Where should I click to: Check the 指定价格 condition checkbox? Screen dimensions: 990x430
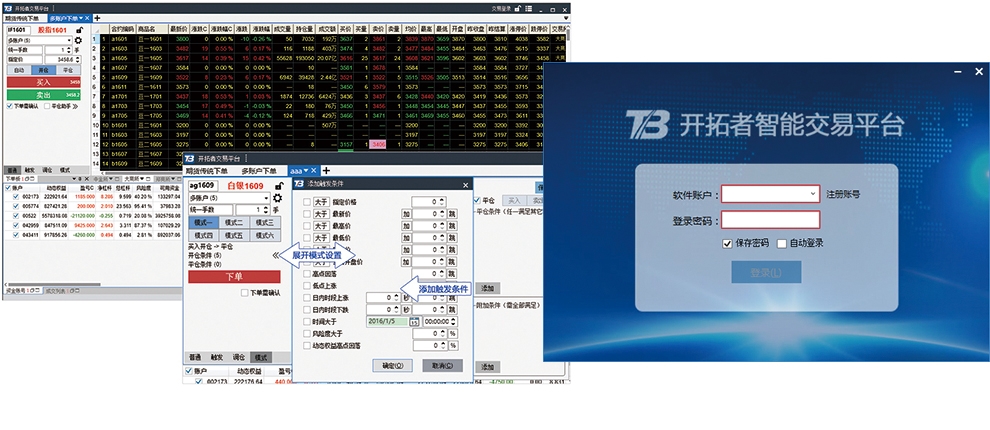[307, 202]
